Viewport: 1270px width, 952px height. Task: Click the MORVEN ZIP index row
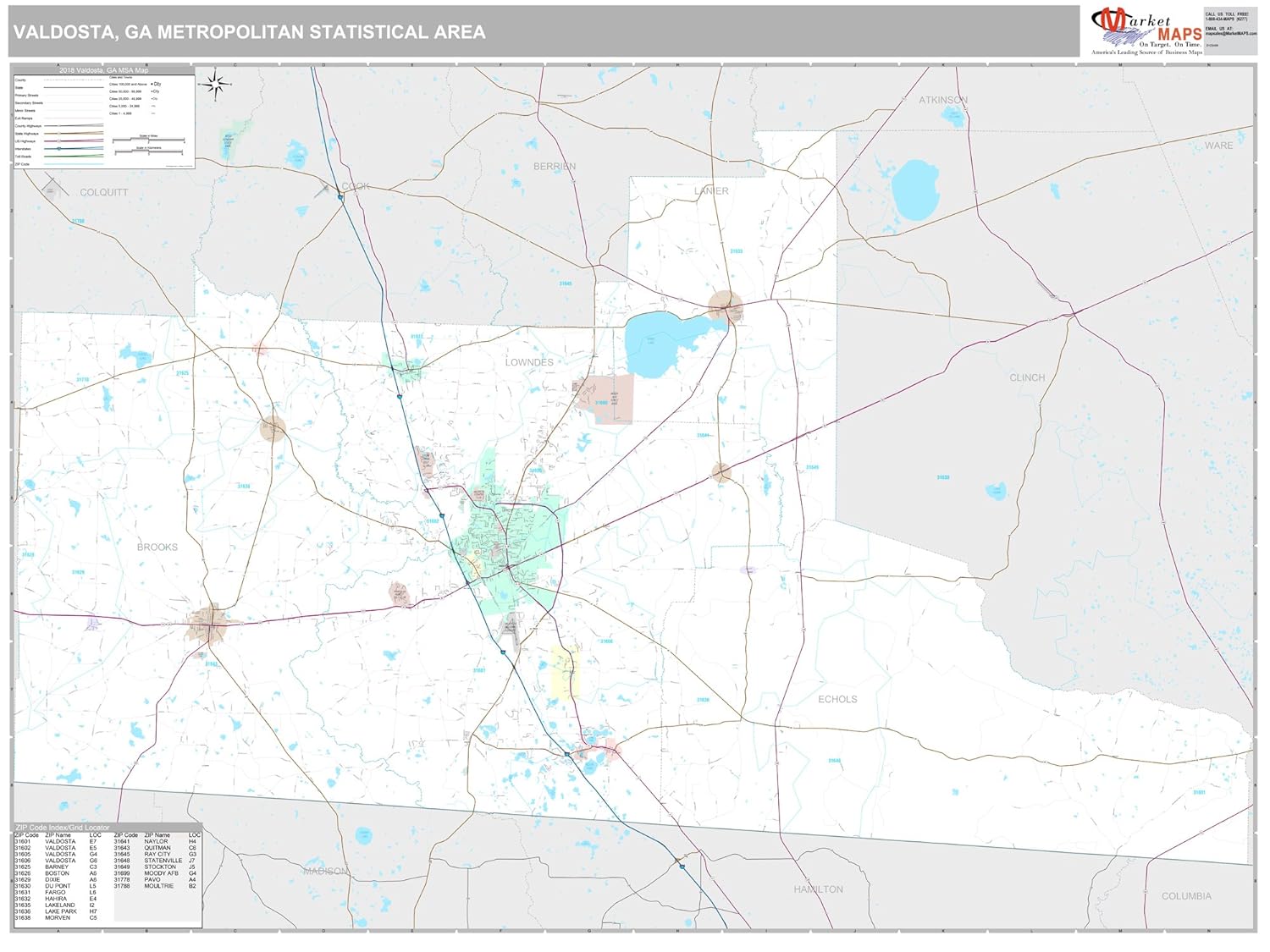pyautogui.click(x=58, y=918)
